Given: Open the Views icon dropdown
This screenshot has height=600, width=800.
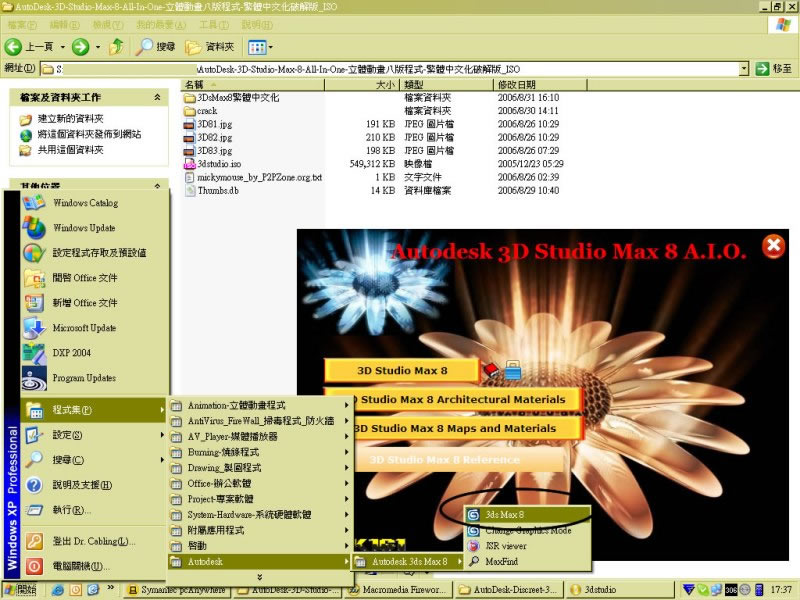Looking at the screenshot, I should pyautogui.click(x=260, y=47).
